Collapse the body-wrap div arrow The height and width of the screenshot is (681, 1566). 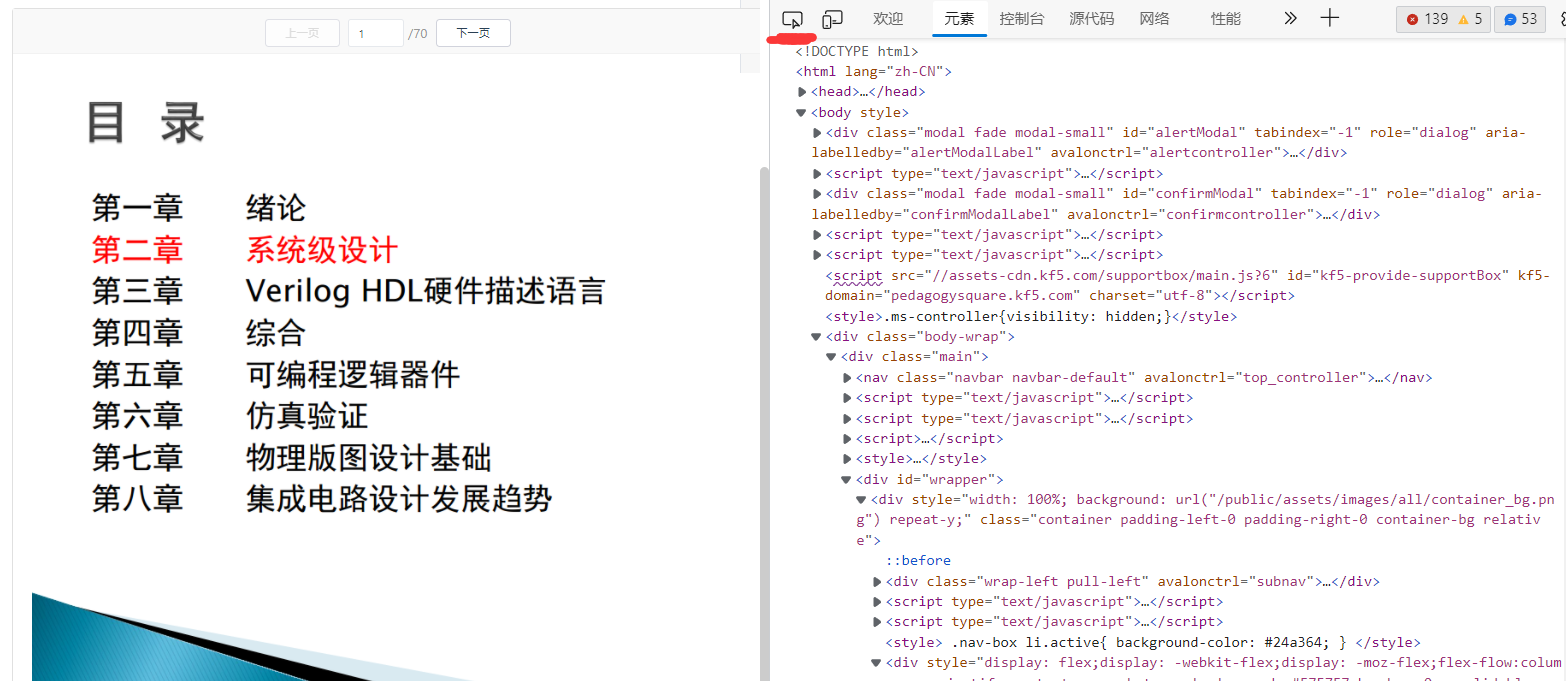tap(817, 337)
